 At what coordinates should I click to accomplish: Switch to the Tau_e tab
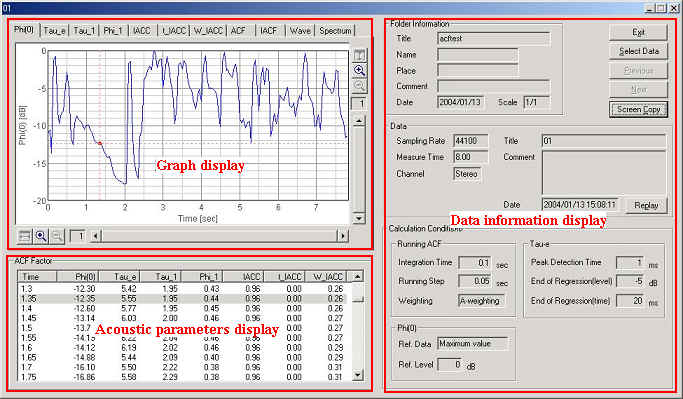tap(54, 31)
